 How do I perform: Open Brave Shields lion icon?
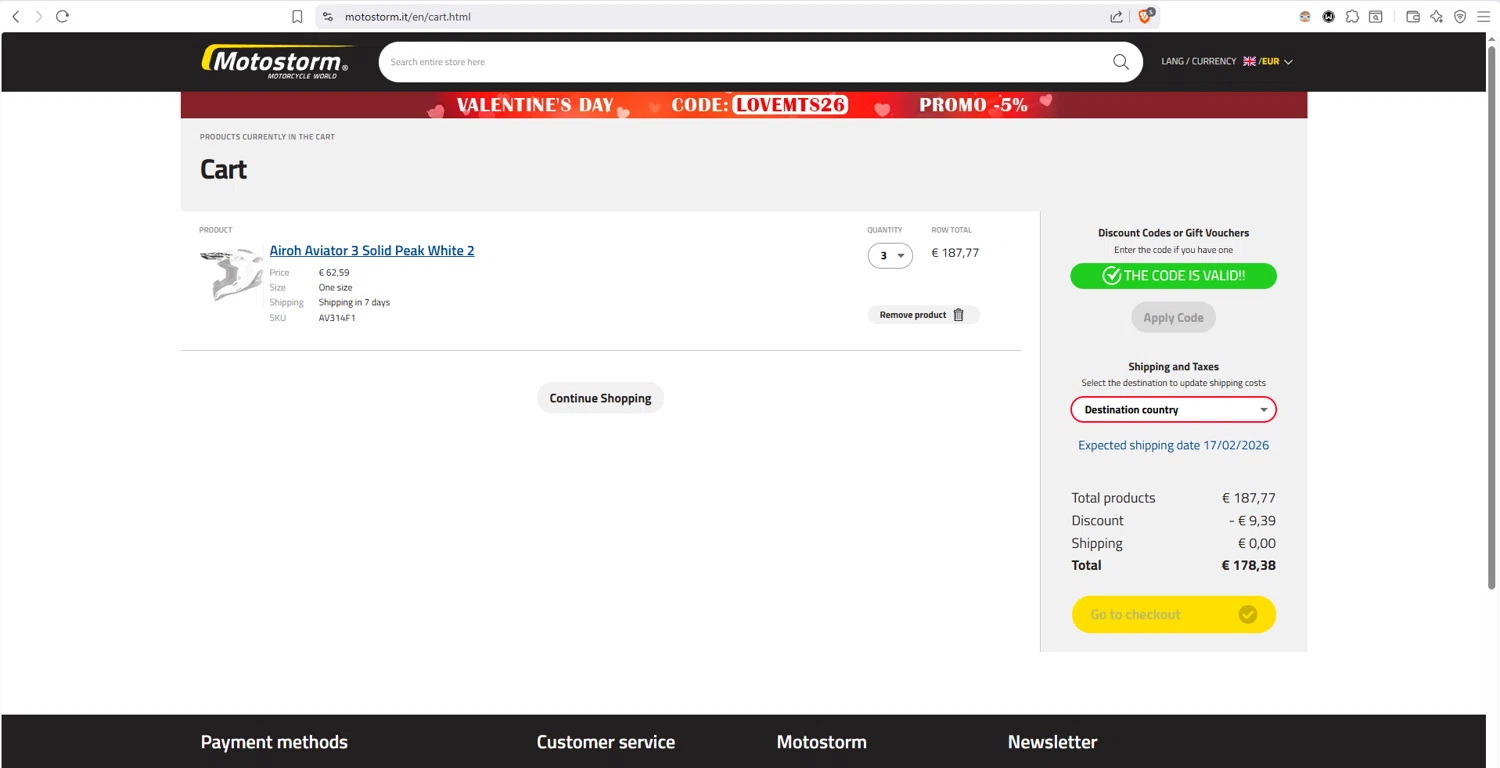[x=1146, y=16]
